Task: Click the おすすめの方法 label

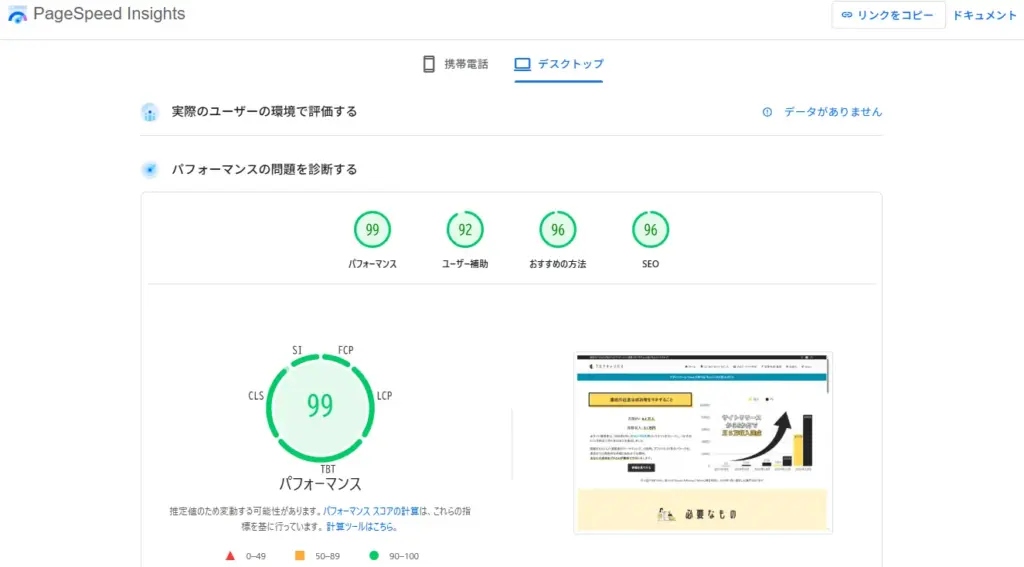Action: (558, 264)
